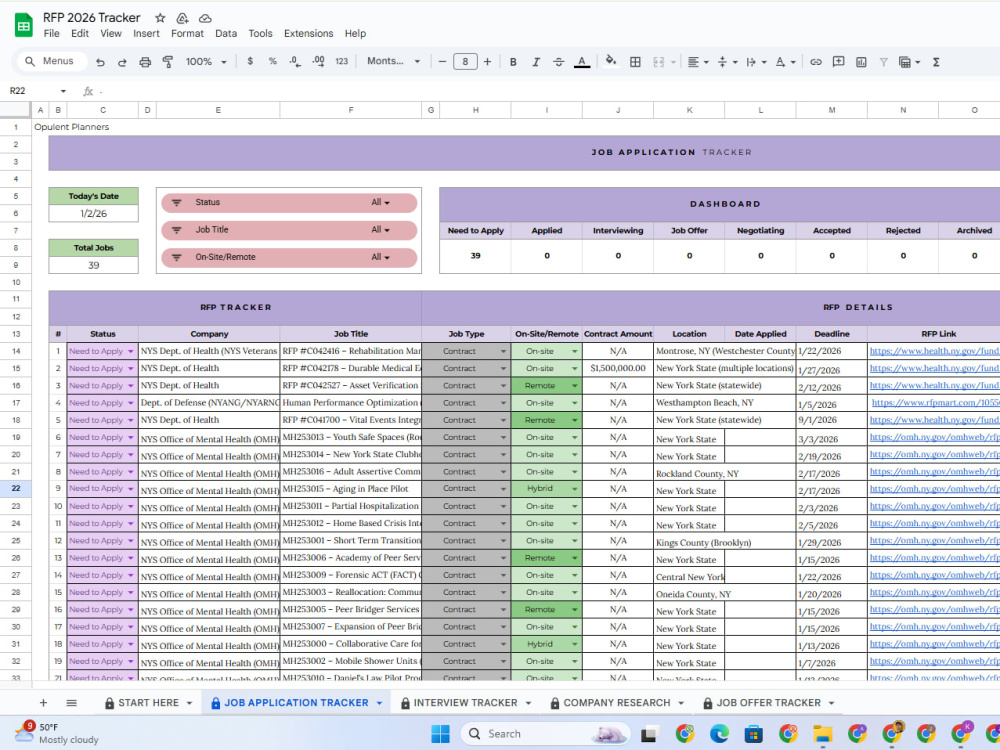Click the Name box showing R22
This screenshot has height=750, width=1000.
click(x=37, y=91)
